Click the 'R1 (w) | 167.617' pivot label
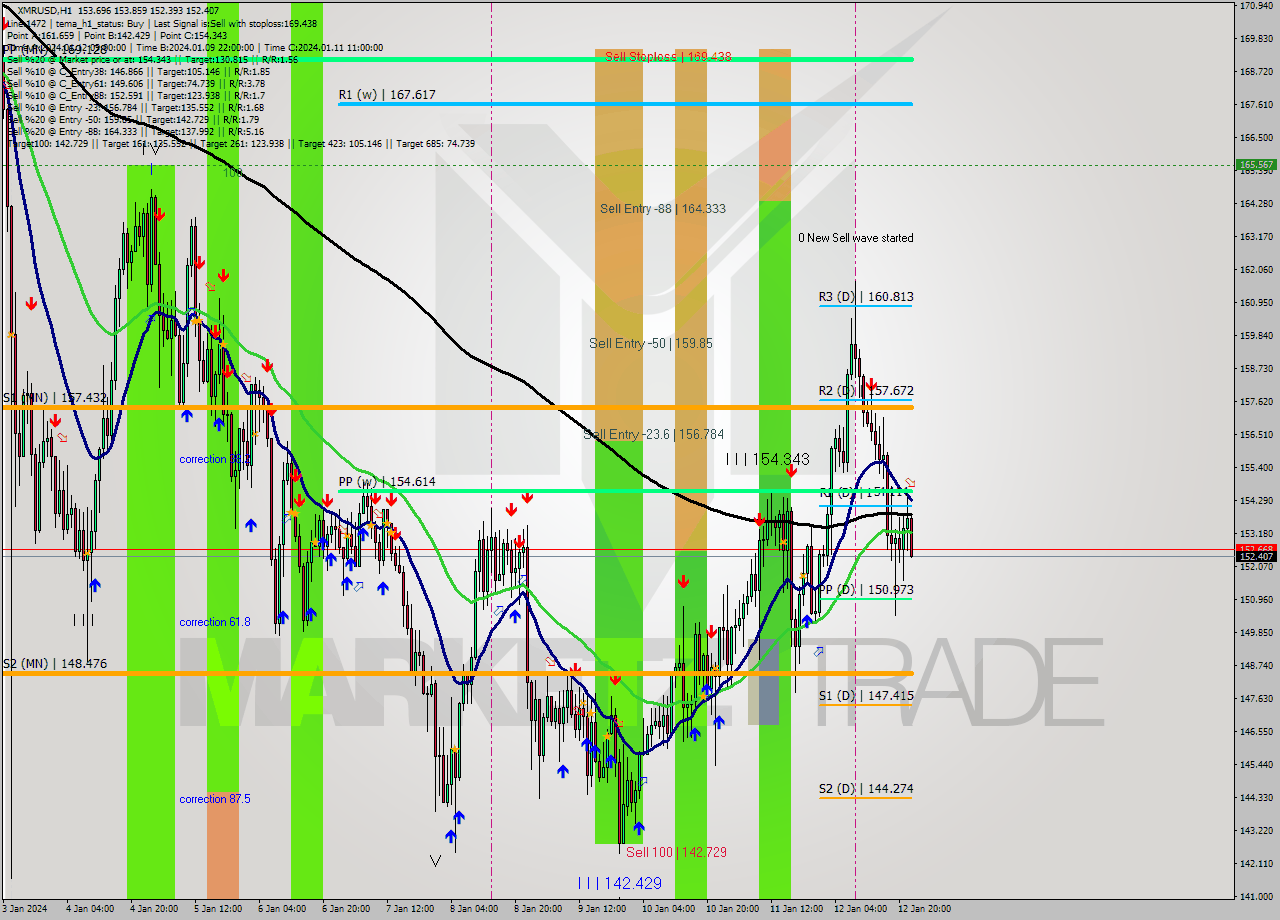1280x920 pixels. [x=386, y=95]
